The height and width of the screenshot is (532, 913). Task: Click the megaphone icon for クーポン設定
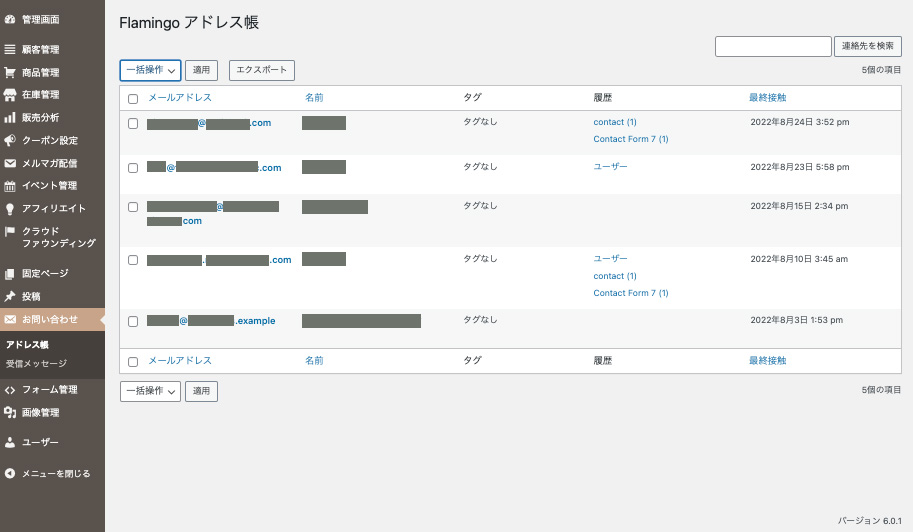[10, 141]
